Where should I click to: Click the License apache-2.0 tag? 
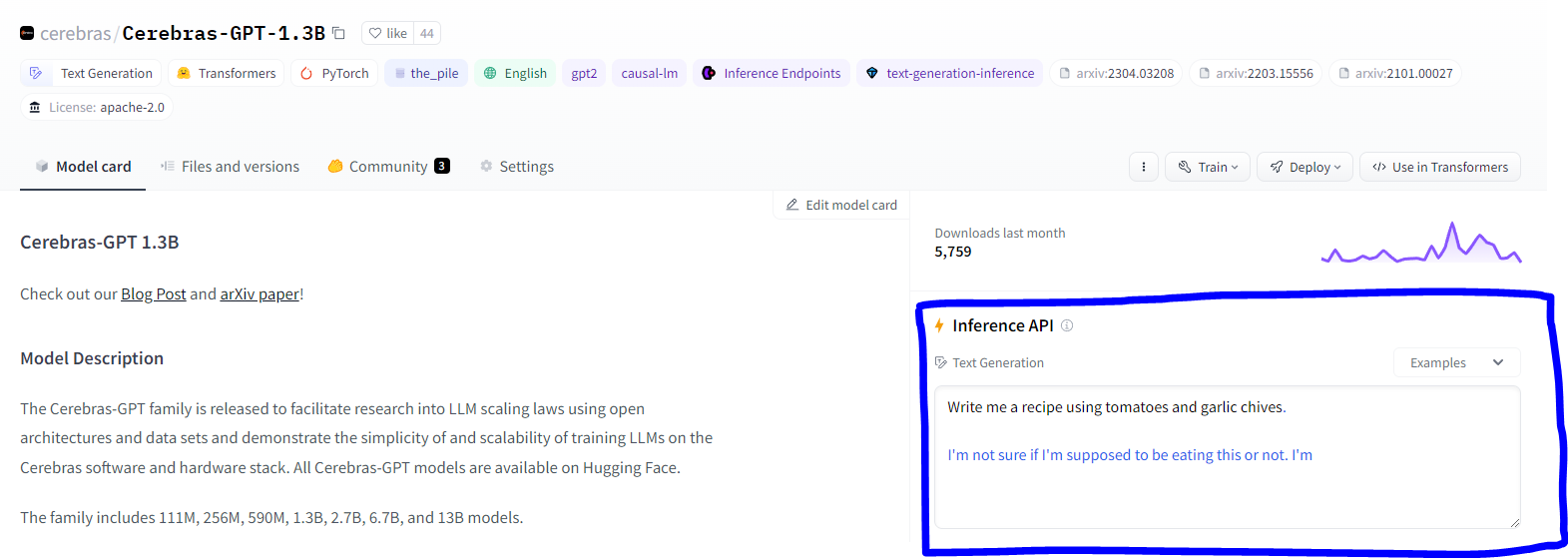pos(97,107)
